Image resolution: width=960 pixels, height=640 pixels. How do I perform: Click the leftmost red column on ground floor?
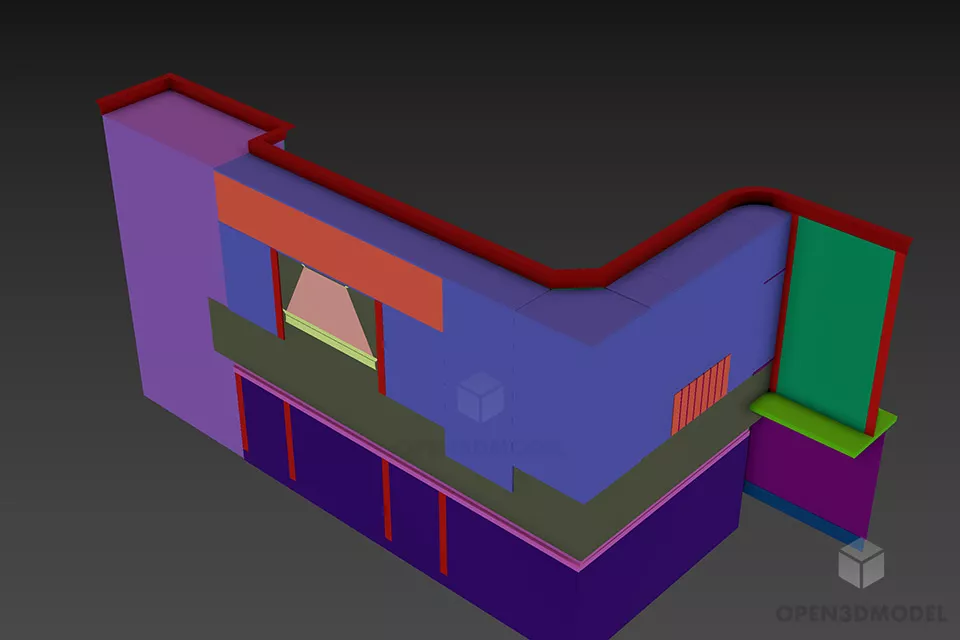[241, 412]
